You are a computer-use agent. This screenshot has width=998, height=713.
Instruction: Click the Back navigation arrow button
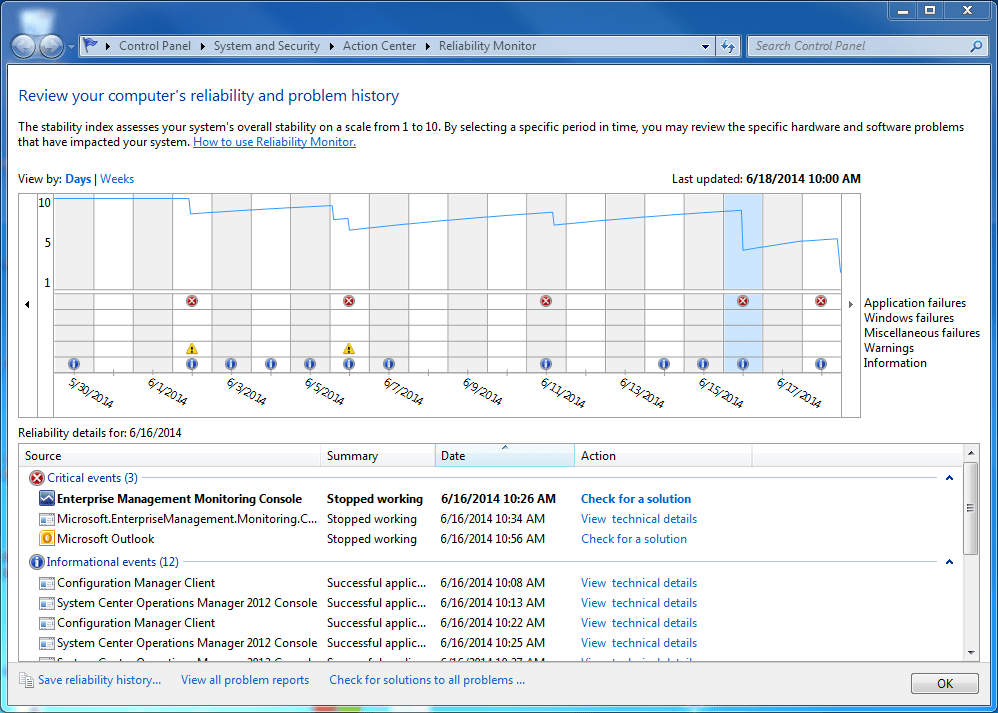(x=24, y=46)
